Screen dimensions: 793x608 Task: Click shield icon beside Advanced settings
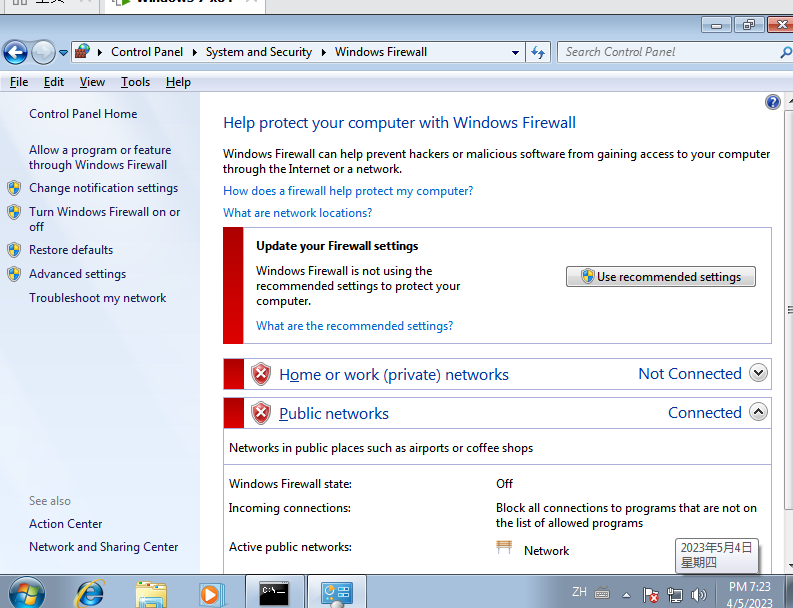(x=14, y=274)
